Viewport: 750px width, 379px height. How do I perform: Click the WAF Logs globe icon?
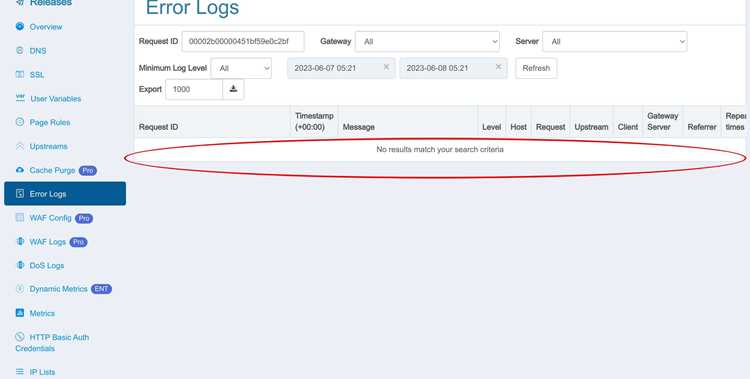coord(20,241)
